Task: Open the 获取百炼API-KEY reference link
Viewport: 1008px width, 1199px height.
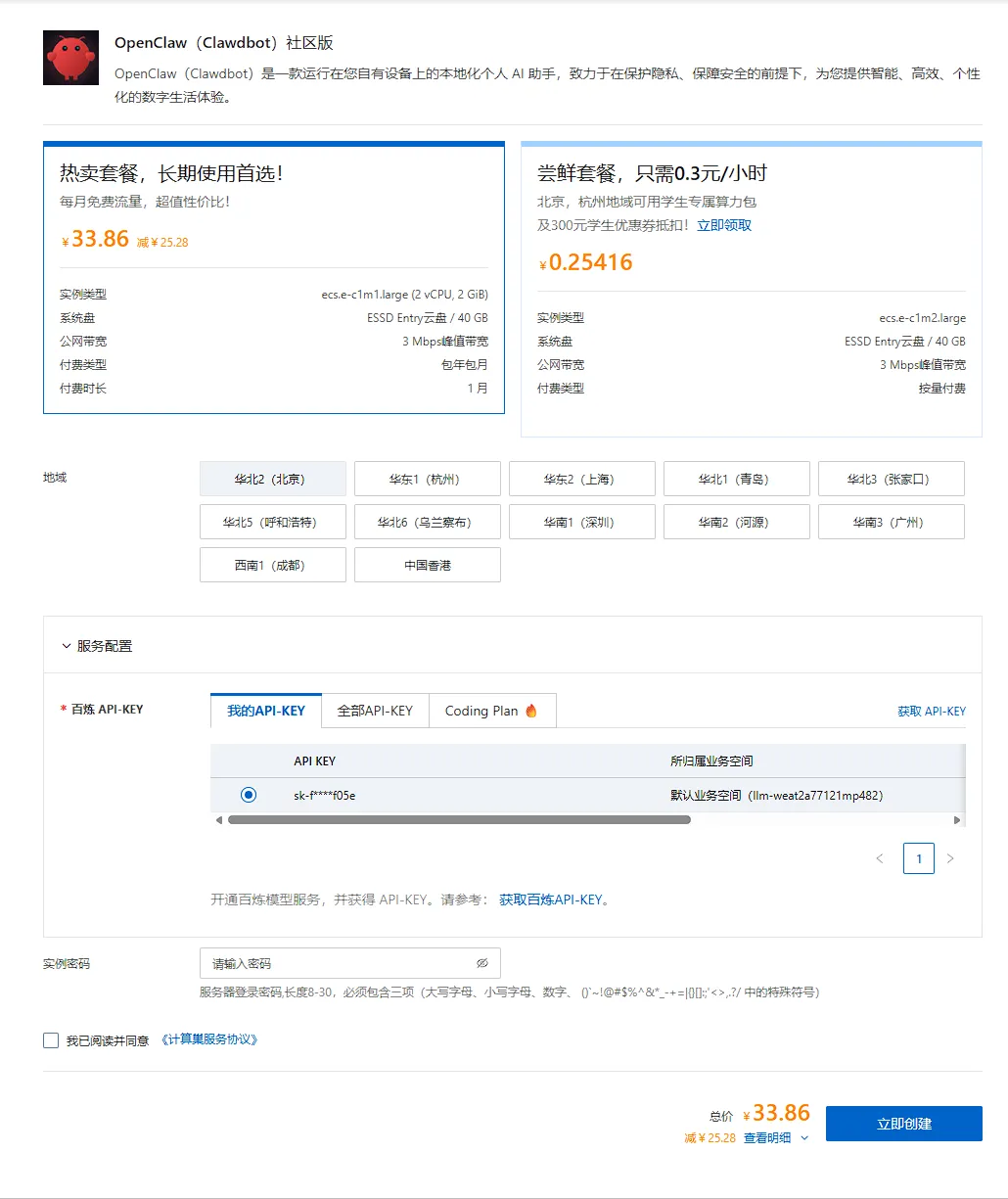Action: tap(551, 899)
